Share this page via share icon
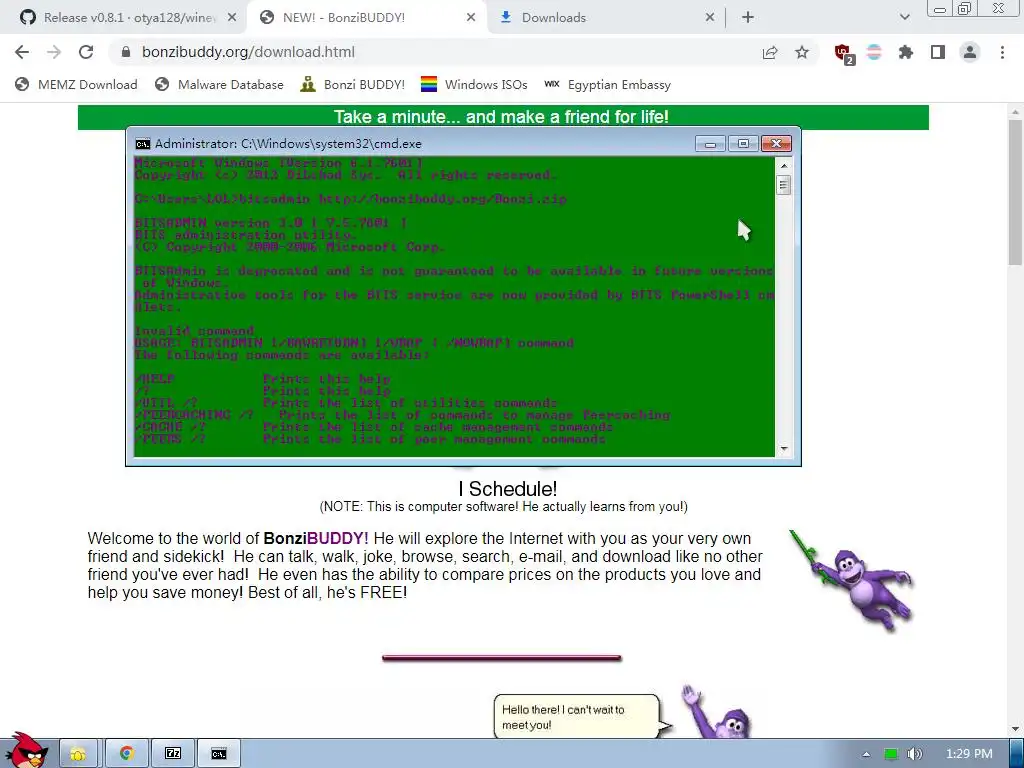 770,52
